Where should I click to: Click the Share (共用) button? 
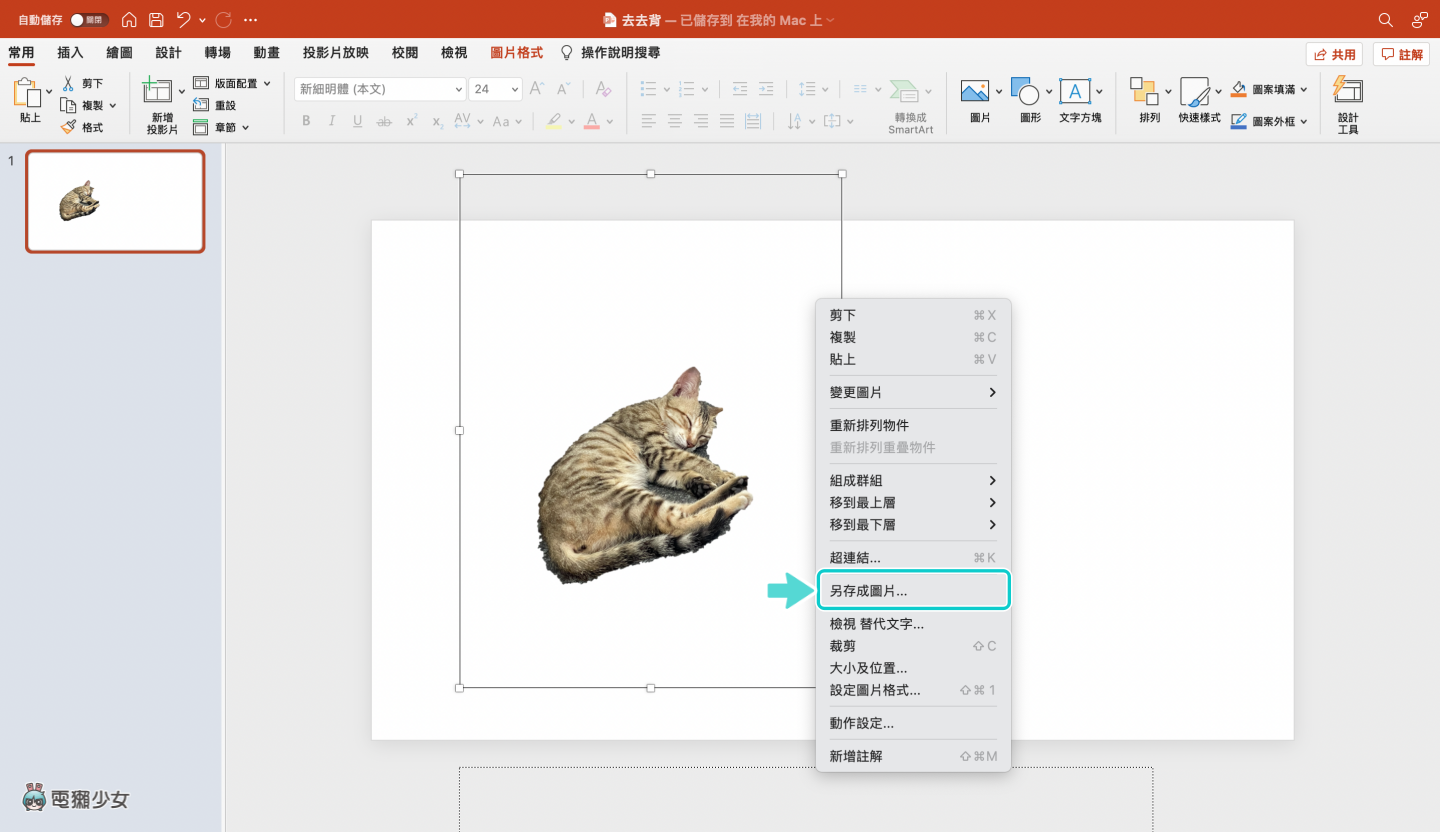tap(1334, 54)
